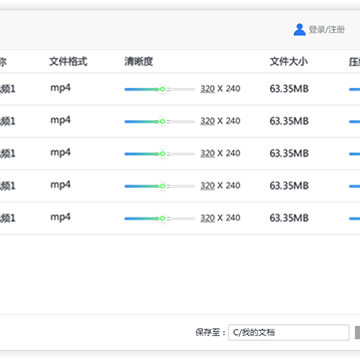
Task: Click the 文件大小 column header
Action: (289, 61)
